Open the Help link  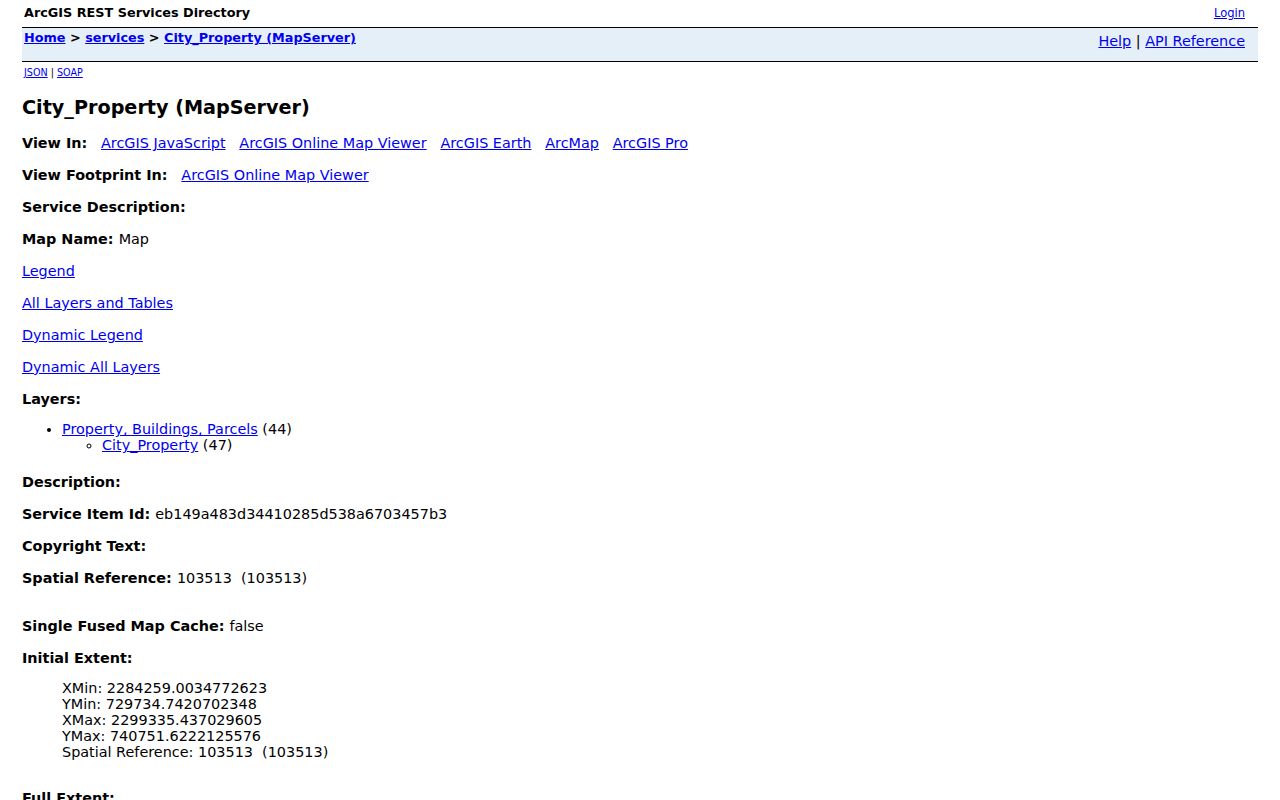pos(1114,41)
